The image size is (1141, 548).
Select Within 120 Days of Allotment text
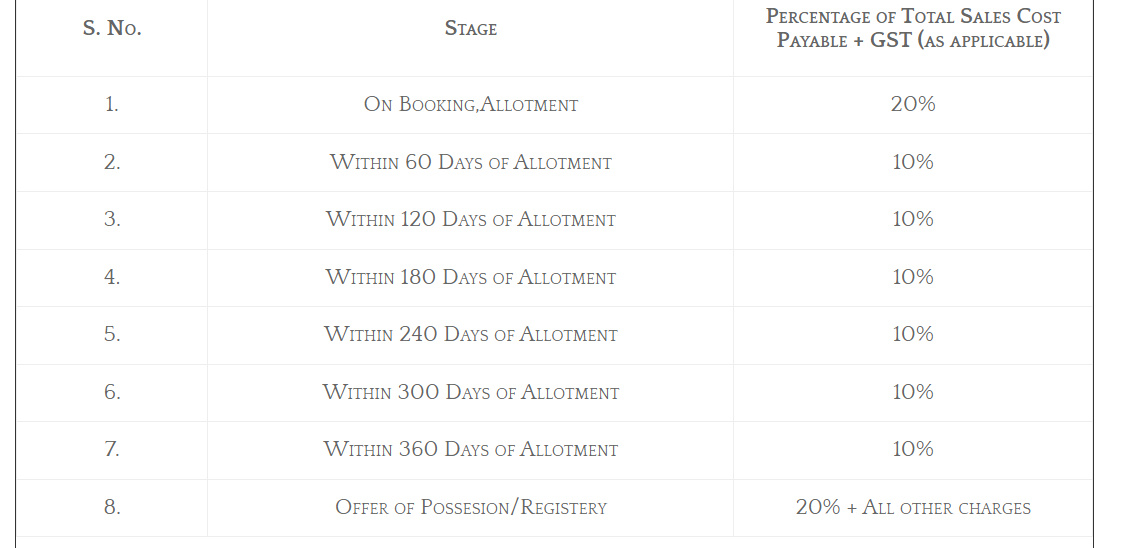[x=470, y=219]
